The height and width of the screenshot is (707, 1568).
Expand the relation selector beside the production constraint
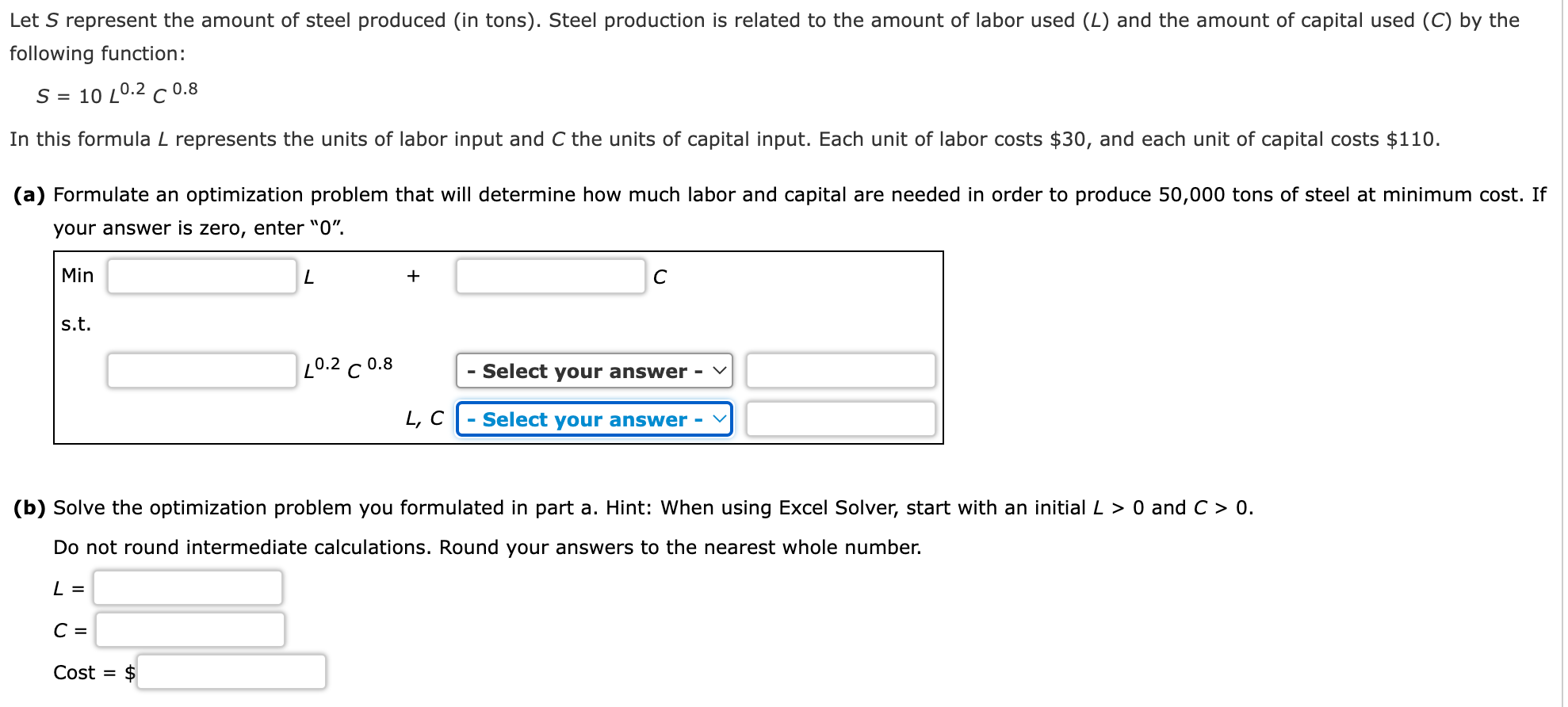pos(595,370)
